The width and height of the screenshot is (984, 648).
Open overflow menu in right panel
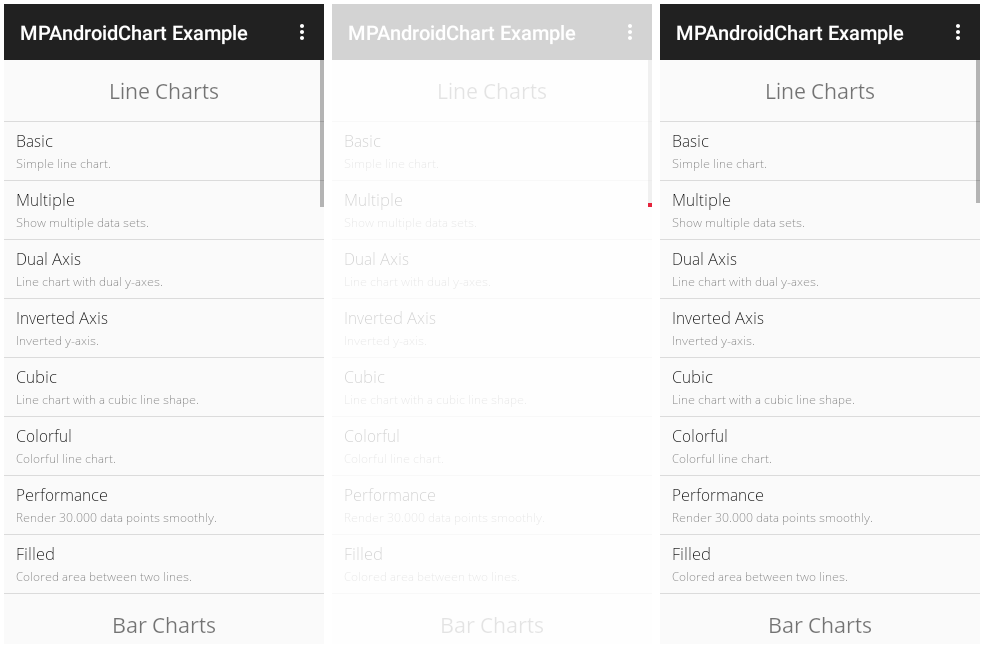click(x=958, y=32)
